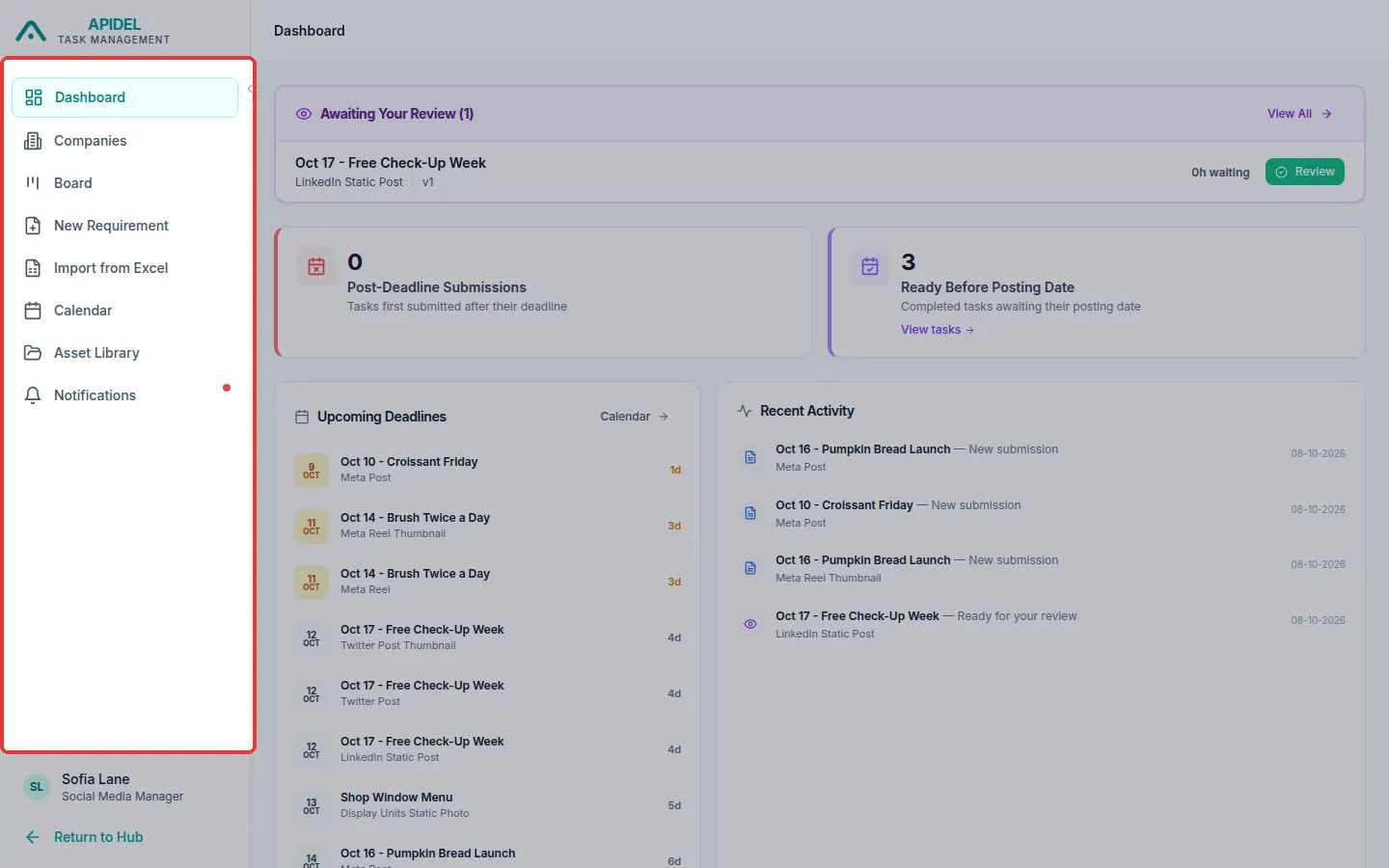Click View All in Awaiting Your Review
This screenshot has height=868, width=1389.
coord(1299,114)
